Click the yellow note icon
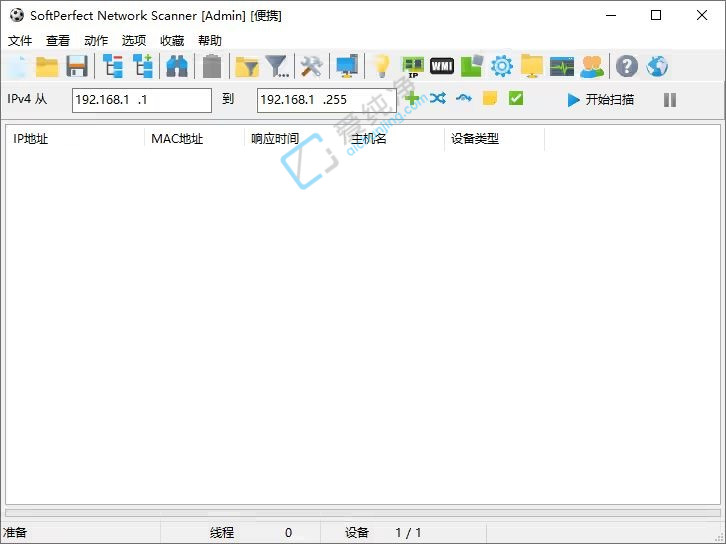 point(489,98)
